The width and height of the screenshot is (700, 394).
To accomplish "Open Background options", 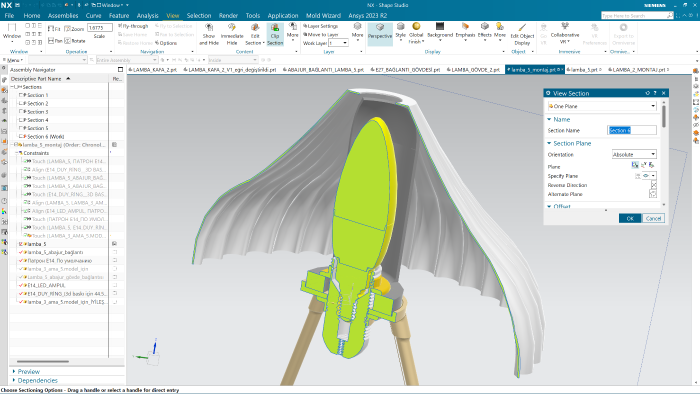I will pyautogui.click(x=440, y=31).
